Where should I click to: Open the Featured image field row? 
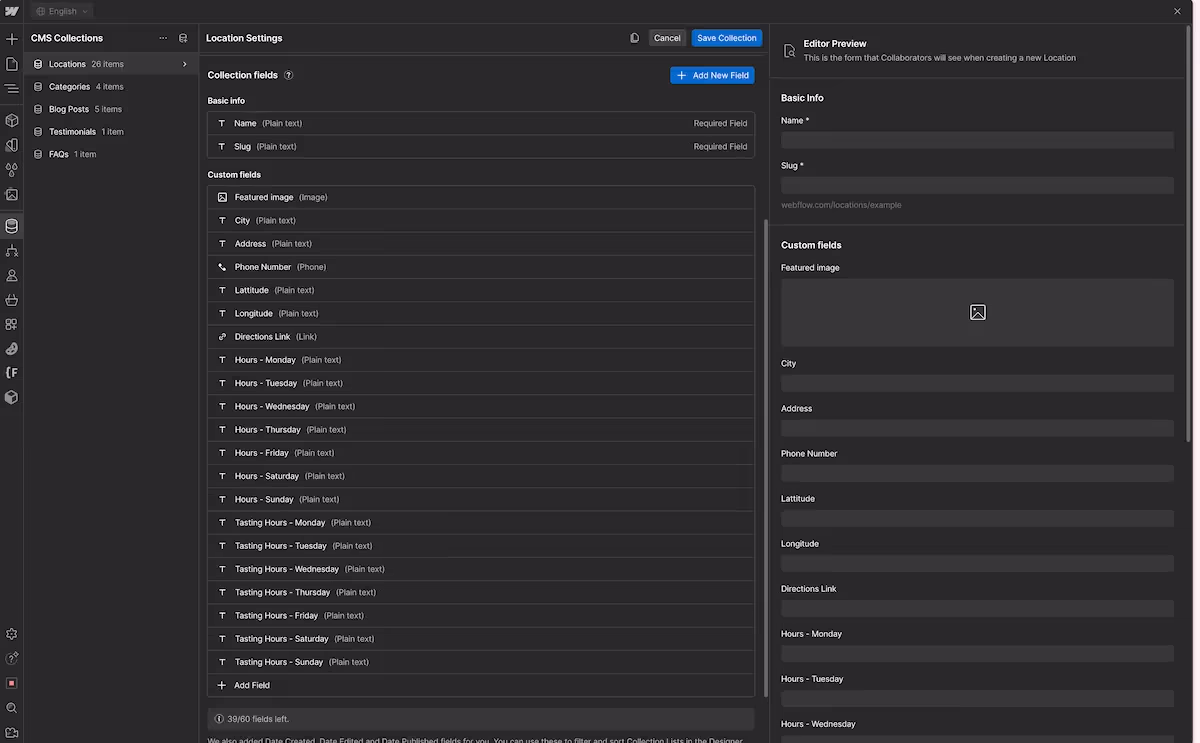click(x=481, y=197)
